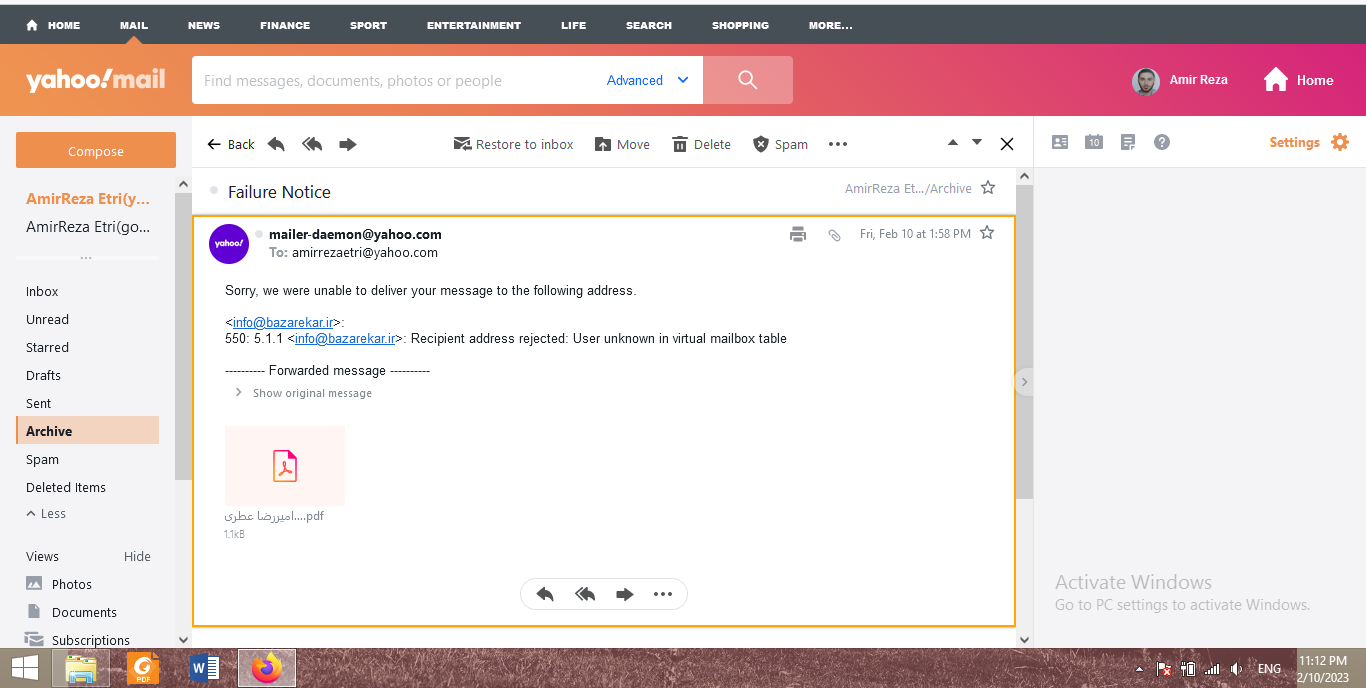Toggle unread dot beside Failure Notice subject

[x=214, y=190]
